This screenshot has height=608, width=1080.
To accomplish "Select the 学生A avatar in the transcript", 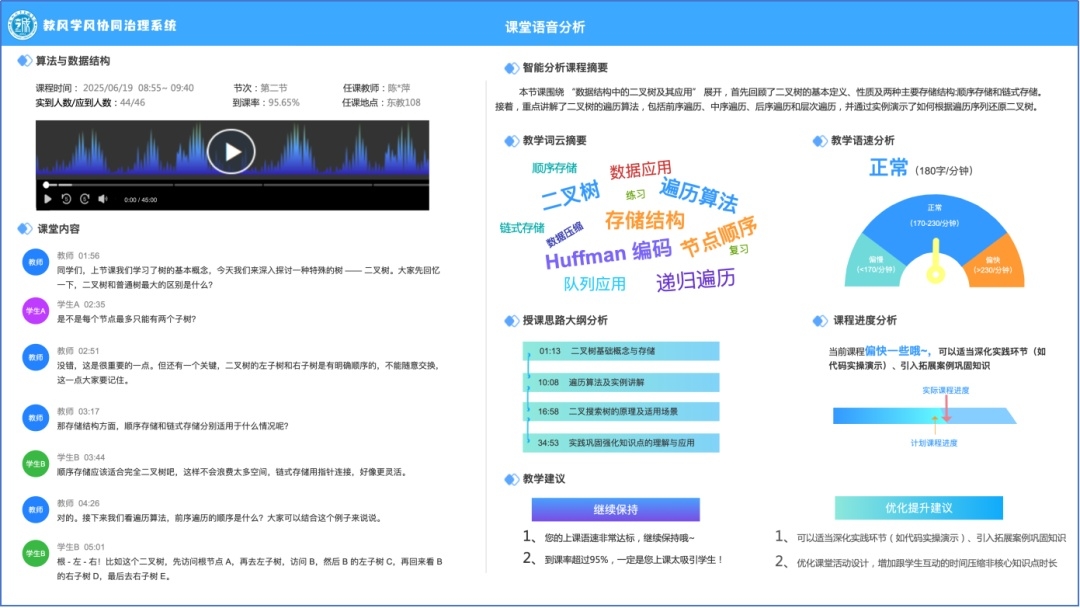I will 35,311.
